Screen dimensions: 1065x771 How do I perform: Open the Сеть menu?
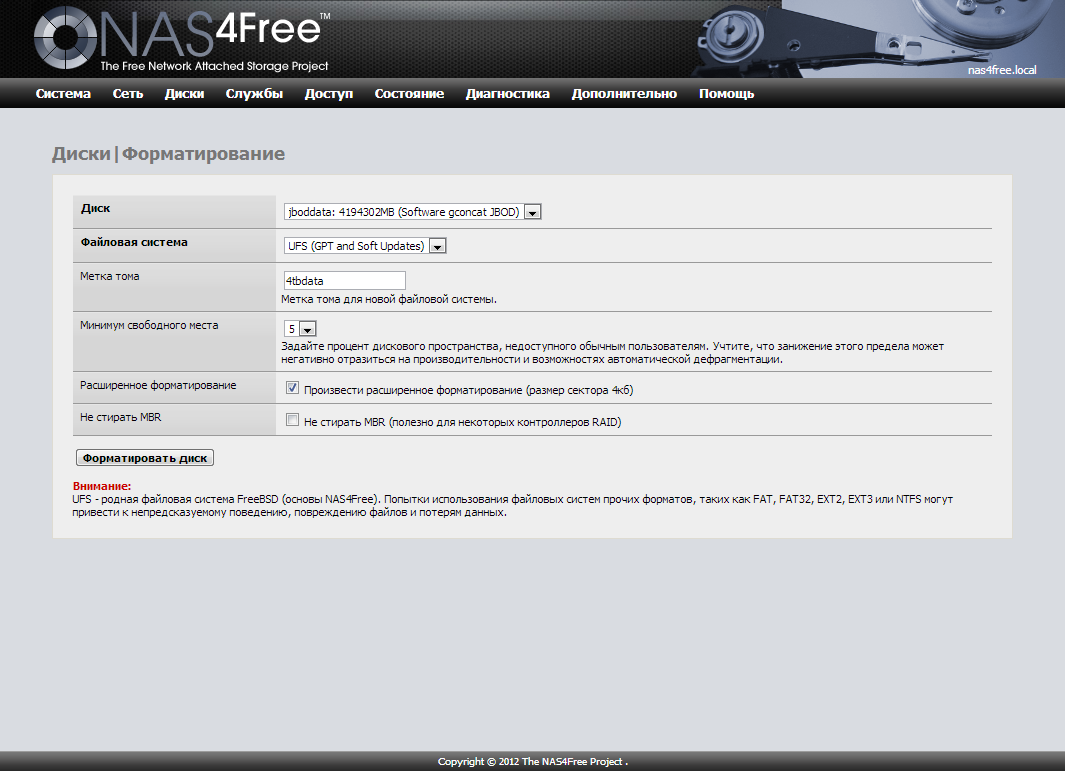point(128,94)
